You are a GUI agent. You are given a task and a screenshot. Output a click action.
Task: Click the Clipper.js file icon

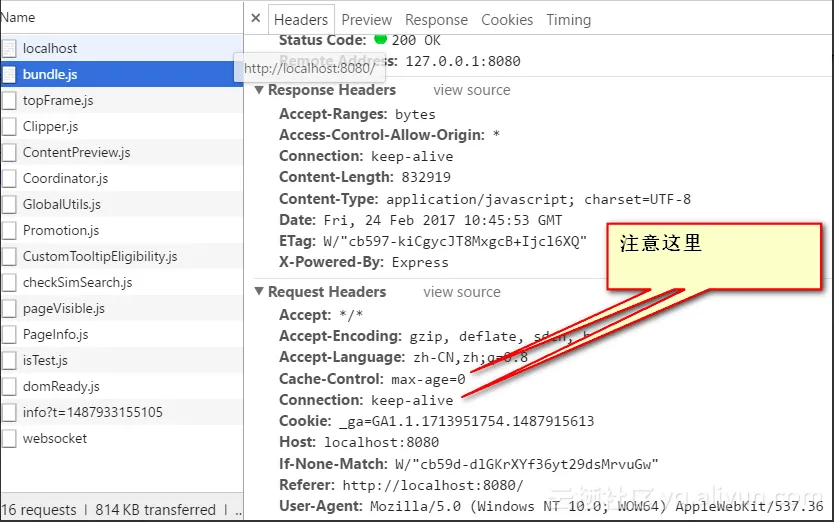(x=9, y=127)
